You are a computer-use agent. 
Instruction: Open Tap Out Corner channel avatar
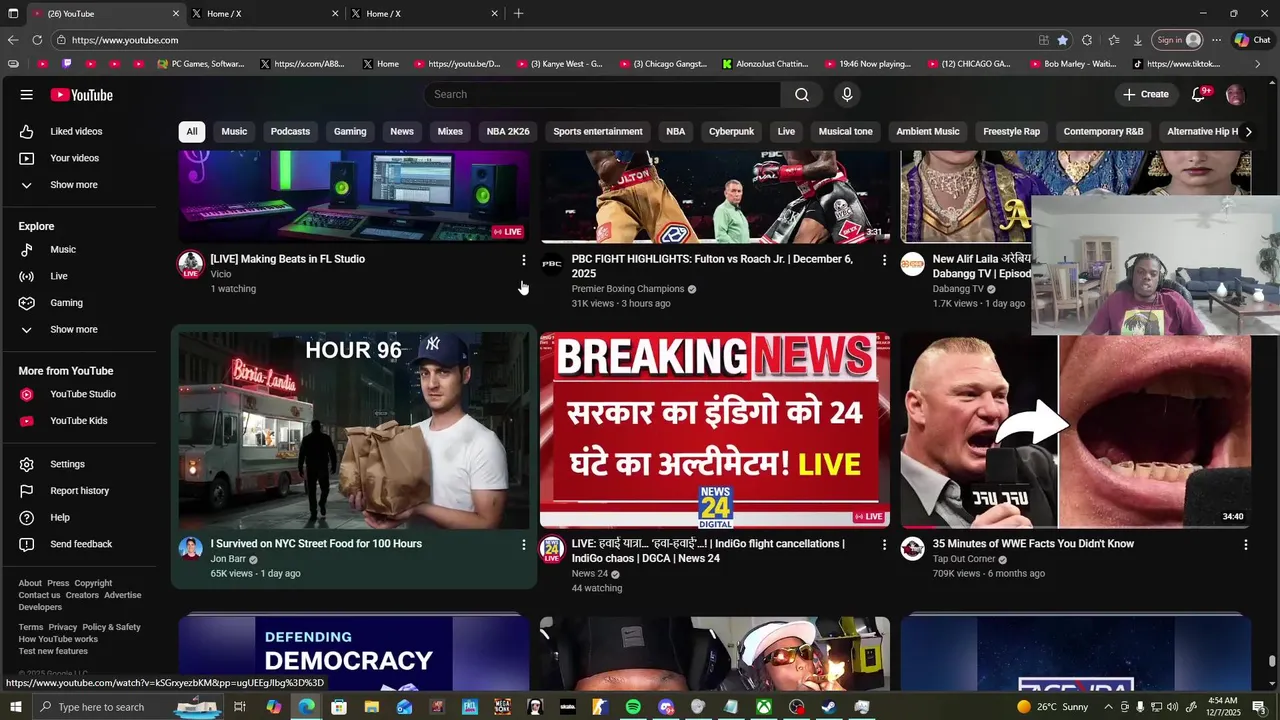point(912,548)
